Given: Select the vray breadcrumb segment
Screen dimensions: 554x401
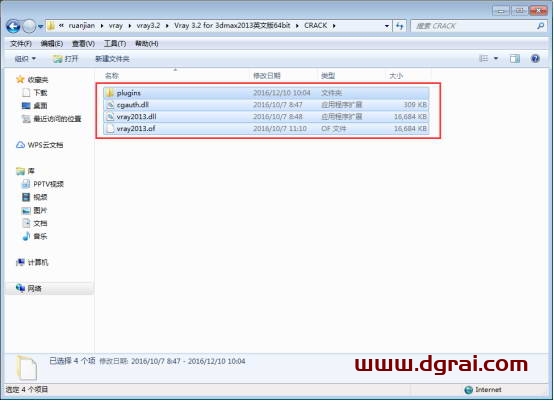Looking at the screenshot, I should [x=116, y=26].
